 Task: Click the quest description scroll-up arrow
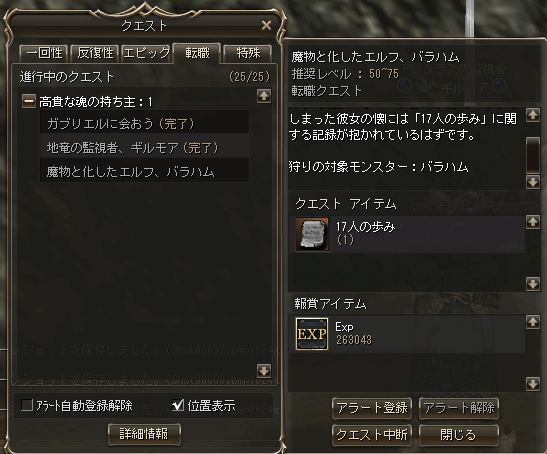click(533, 115)
